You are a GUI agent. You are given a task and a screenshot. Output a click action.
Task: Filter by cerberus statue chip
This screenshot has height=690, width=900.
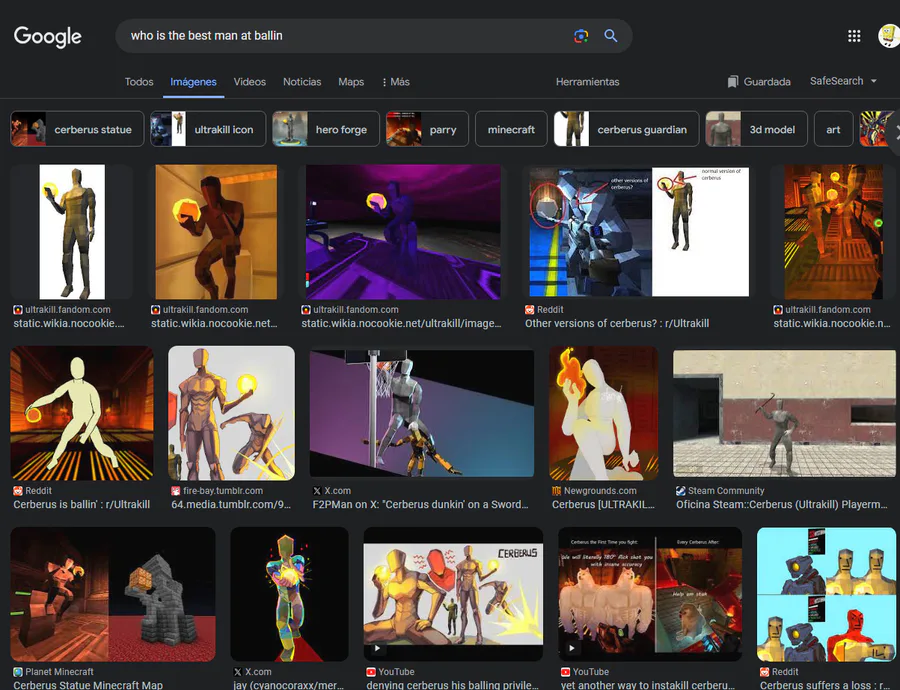pos(77,129)
